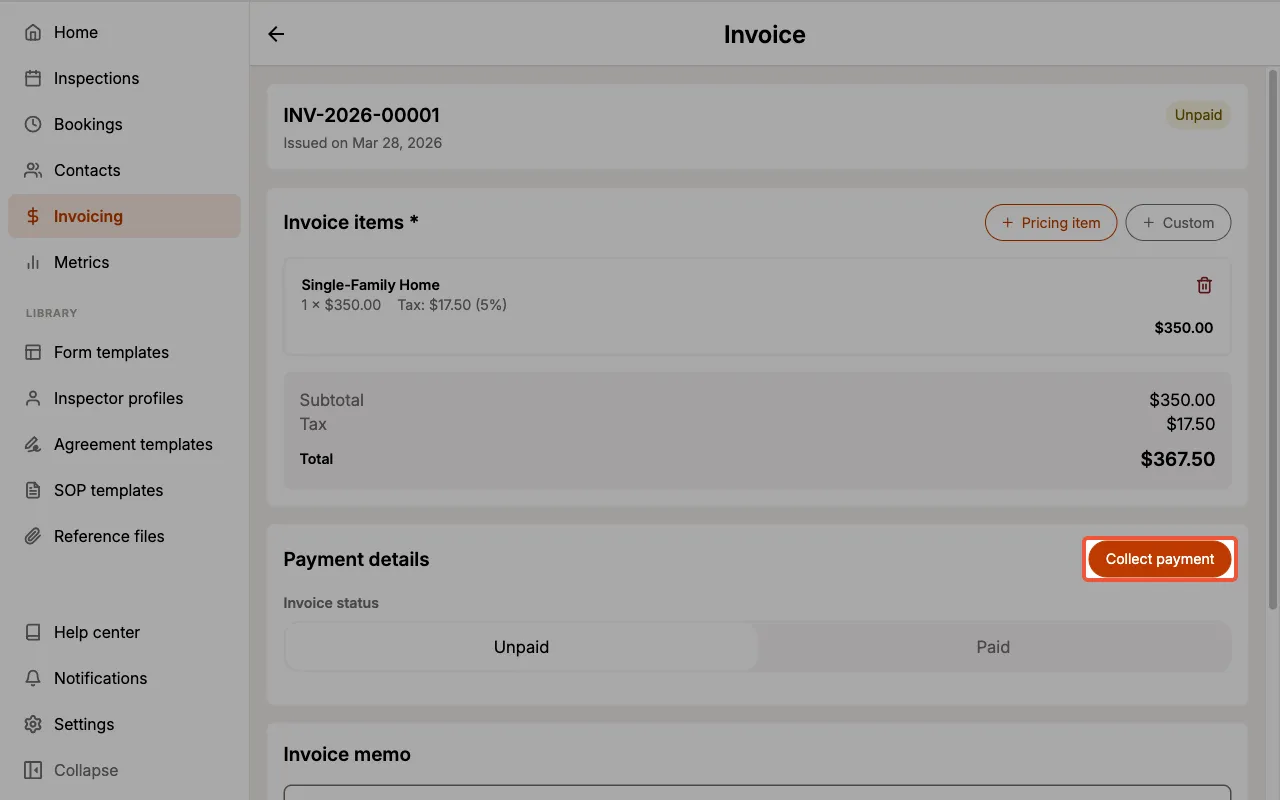This screenshot has height=800, width=1280.
Task: Click the Invoicing dollar sign icon
Action: point(33,216)
